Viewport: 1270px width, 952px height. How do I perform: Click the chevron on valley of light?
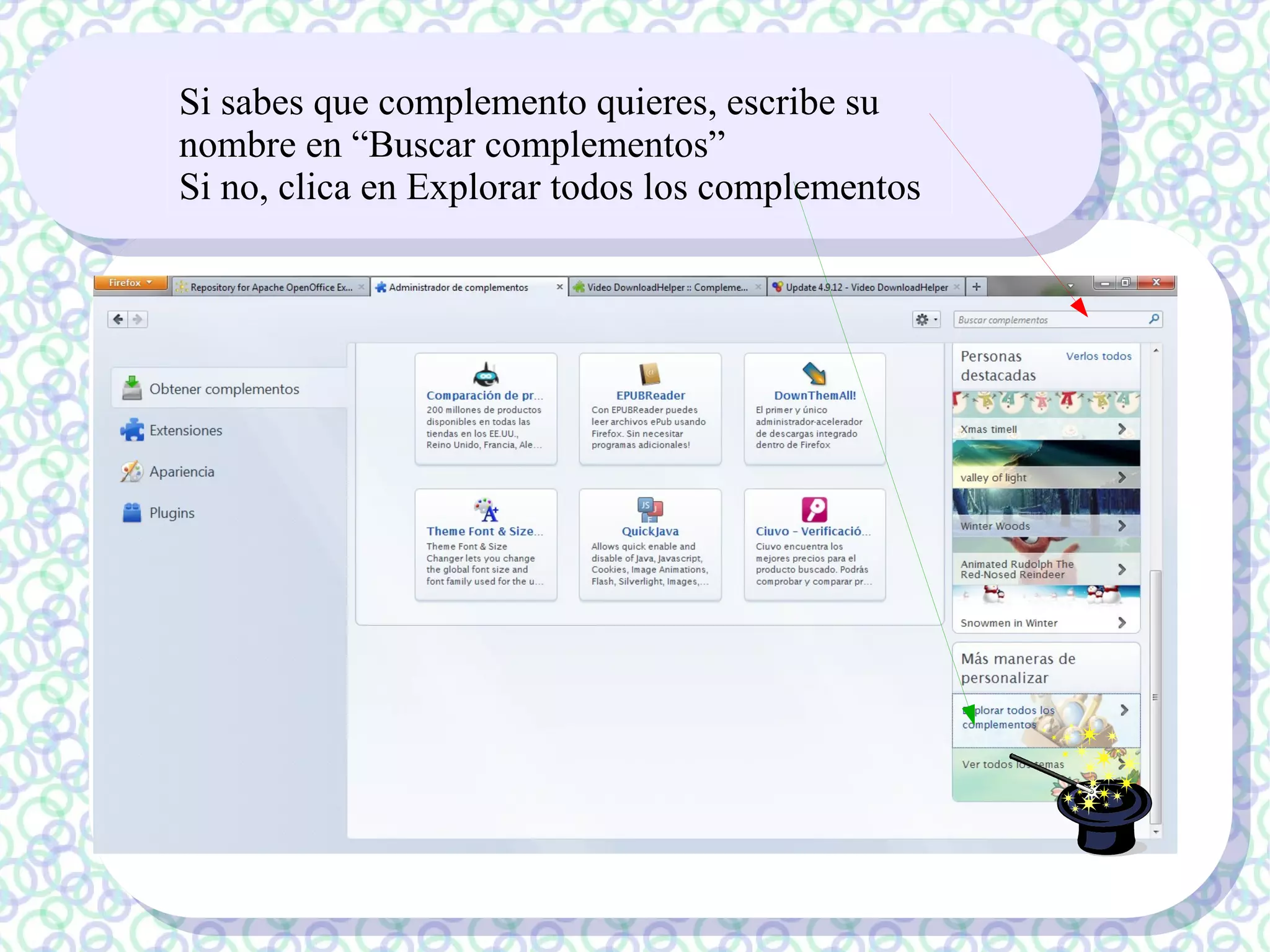point(1122,477)
